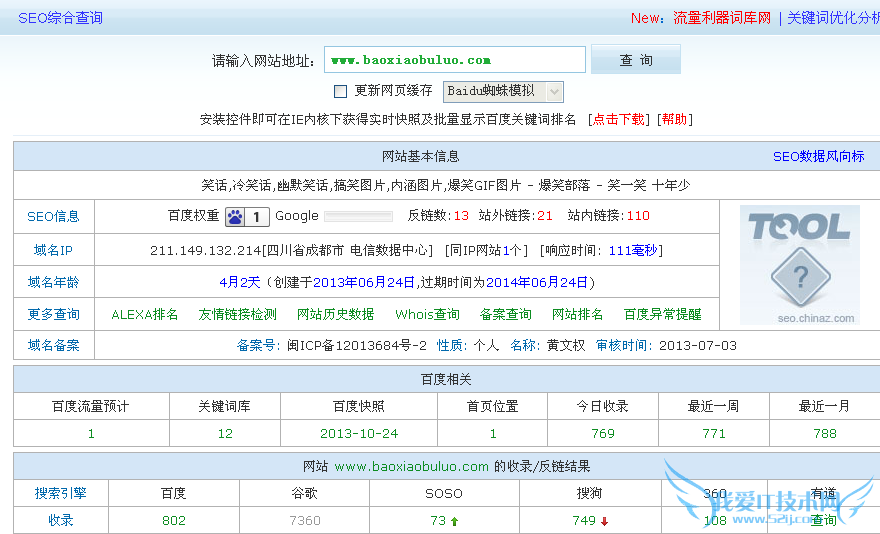Open the 帮助 help link
Screen dimensions: 880x534
(674, 119)
